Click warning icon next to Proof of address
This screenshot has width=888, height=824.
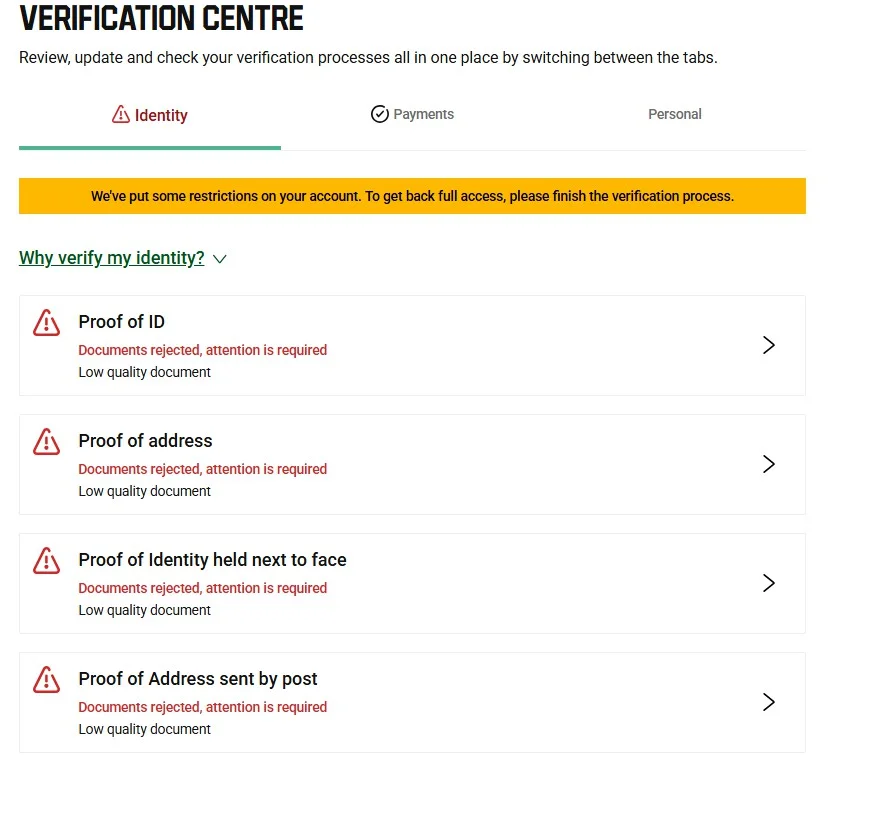[x=46, y=441]
